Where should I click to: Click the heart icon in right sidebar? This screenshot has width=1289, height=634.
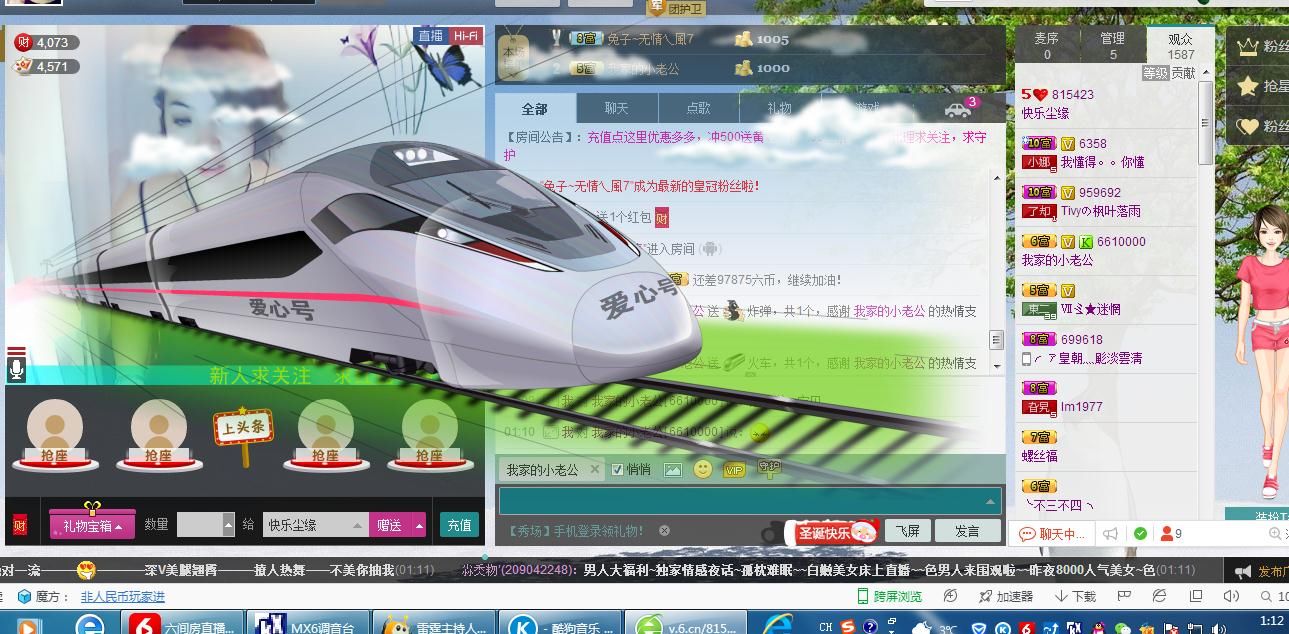pos(1247,126)
